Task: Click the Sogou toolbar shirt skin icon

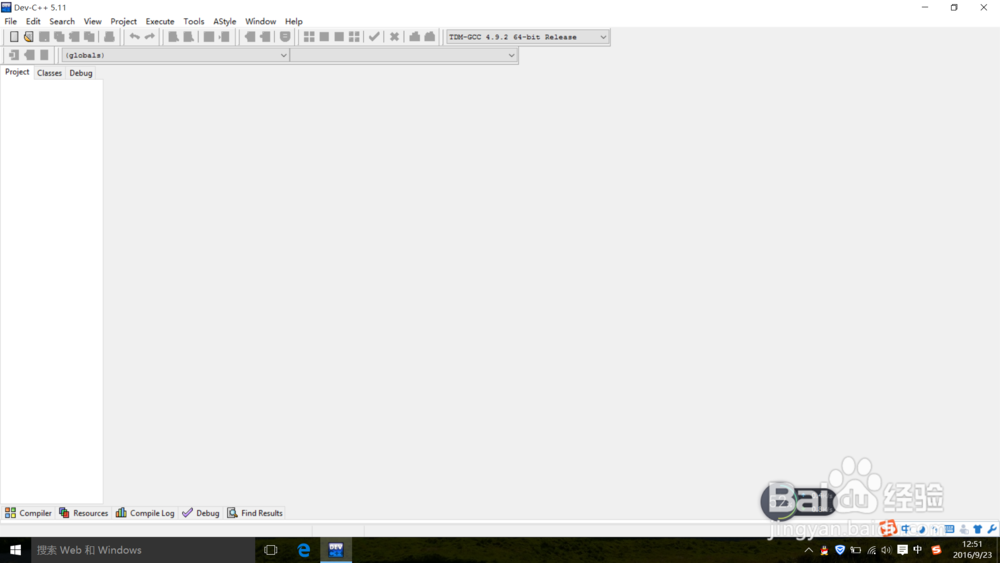Action: pos(978,529)
